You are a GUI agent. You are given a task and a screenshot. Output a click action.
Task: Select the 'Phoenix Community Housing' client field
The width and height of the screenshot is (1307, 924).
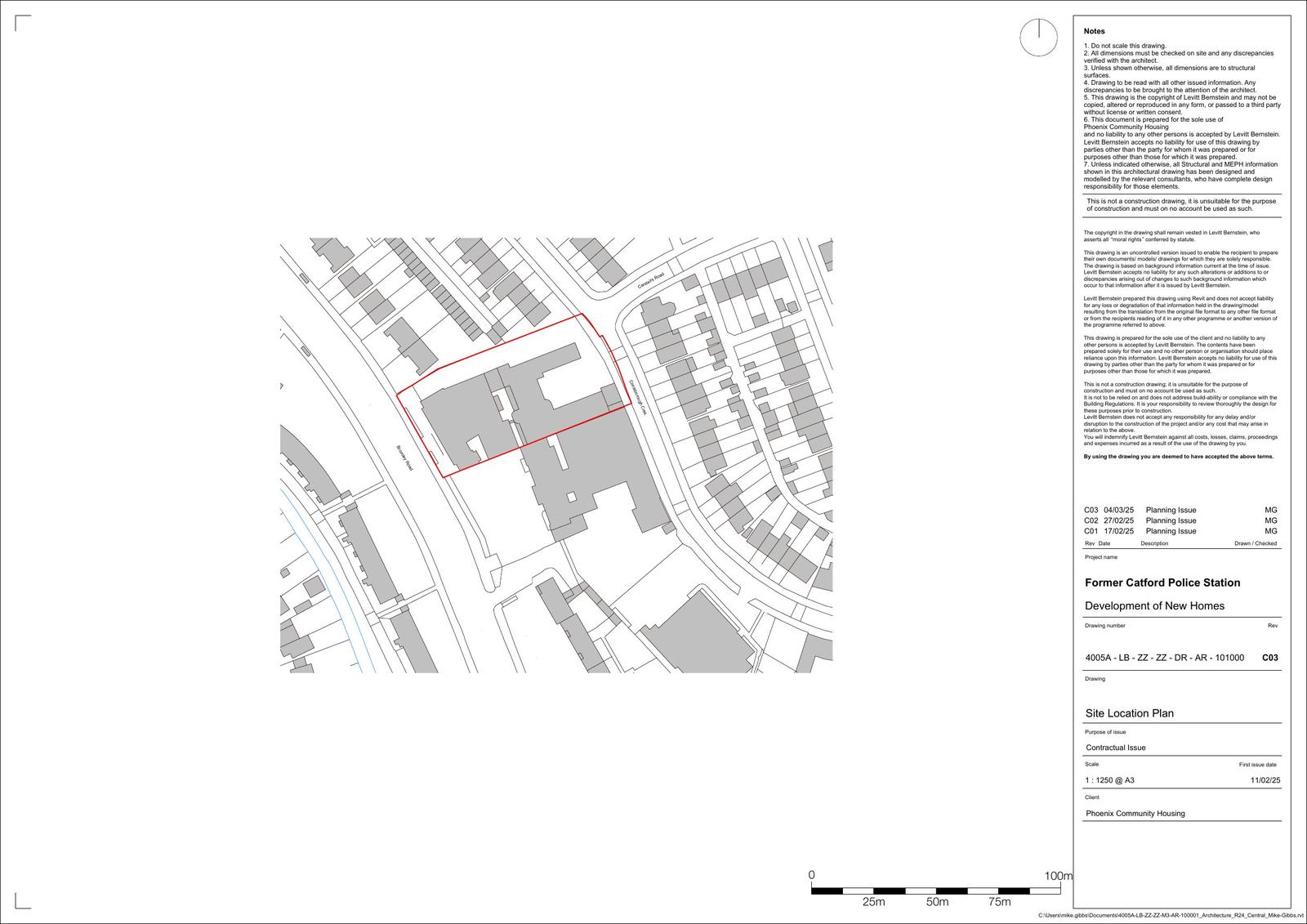tap(1135, 814)
